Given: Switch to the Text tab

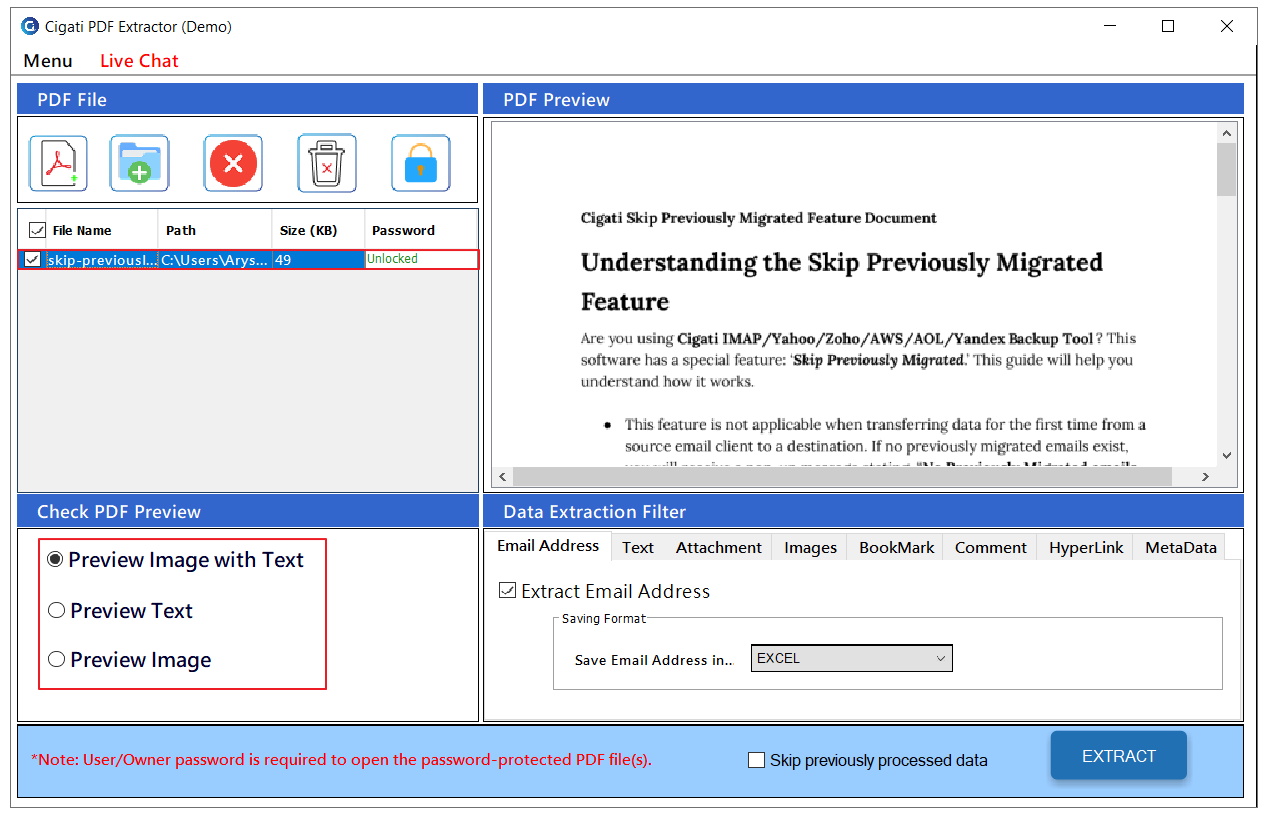Looking at the screenshot, I should point(638,547).
